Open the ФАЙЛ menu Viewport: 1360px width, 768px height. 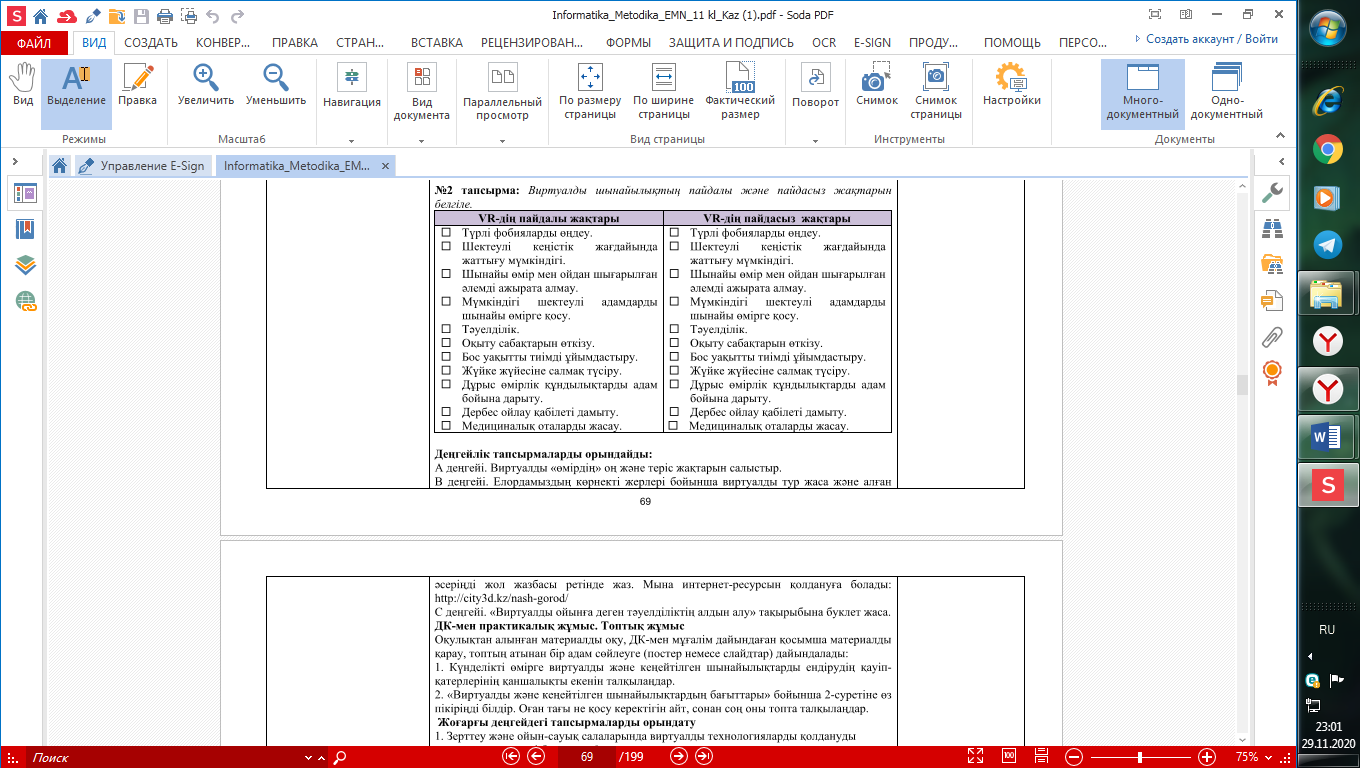tap(34, 43)
